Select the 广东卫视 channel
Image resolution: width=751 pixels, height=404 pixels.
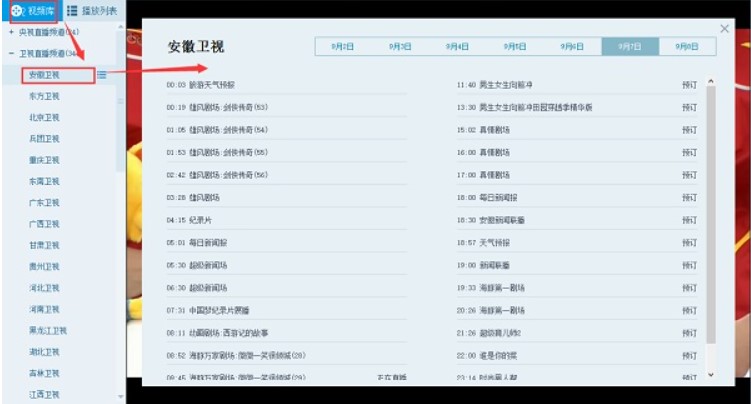tap(44, 203)
